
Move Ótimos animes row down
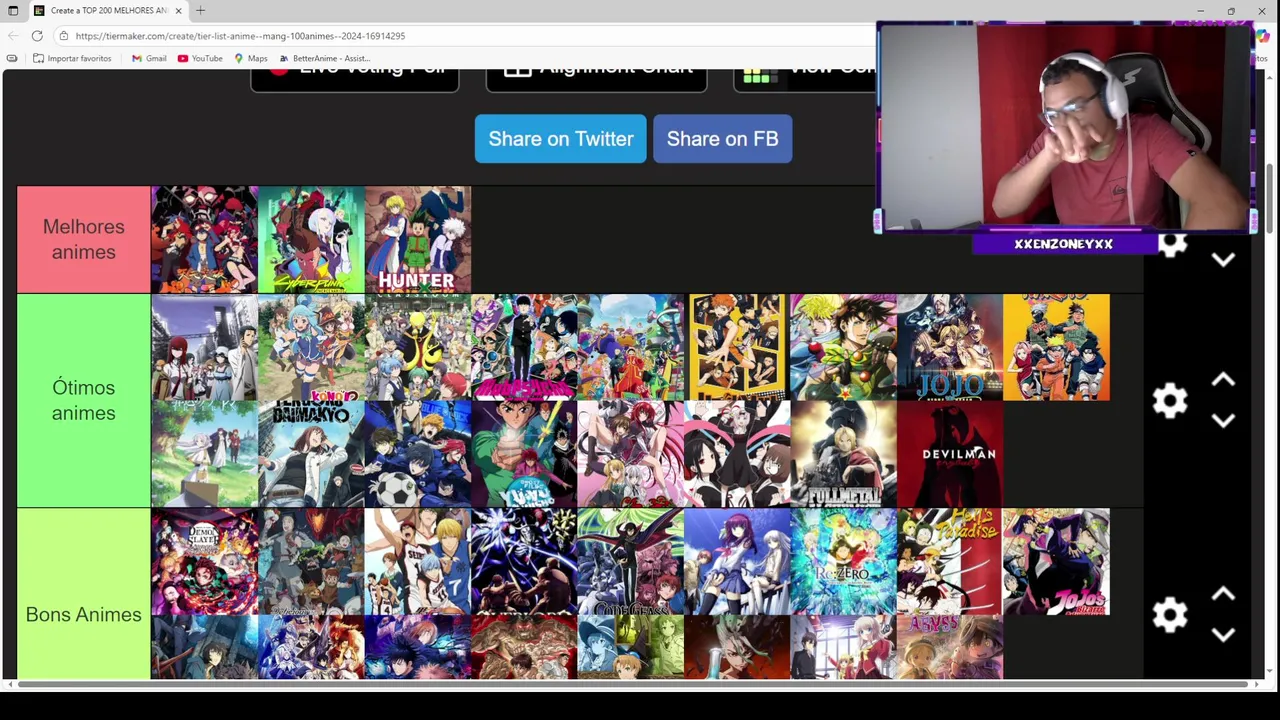coord(1223,421)
